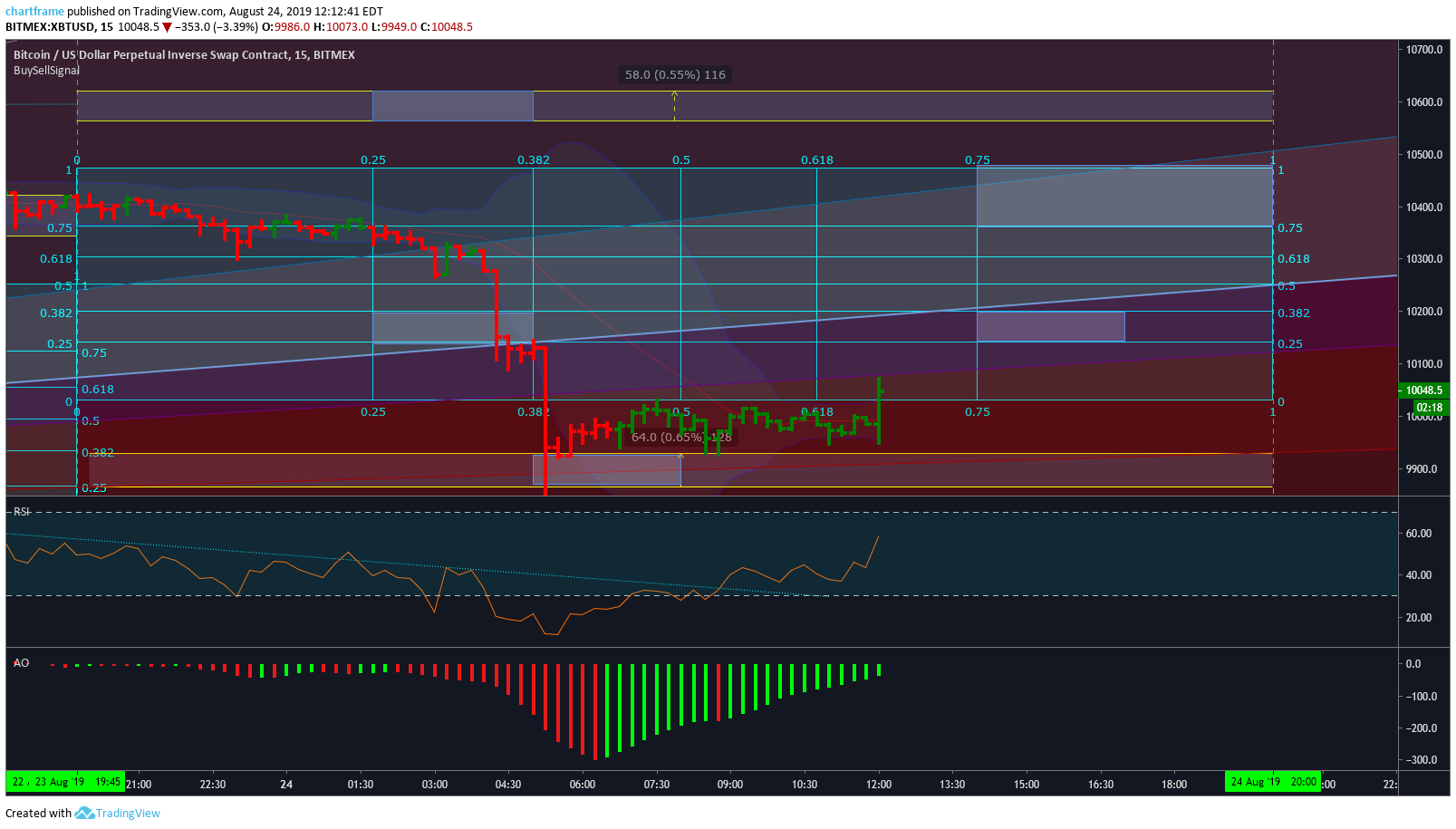This screenshot has width=1456, height=829.
Task: Click the -200.0 AO scale label
Action: coord(1420,728)
